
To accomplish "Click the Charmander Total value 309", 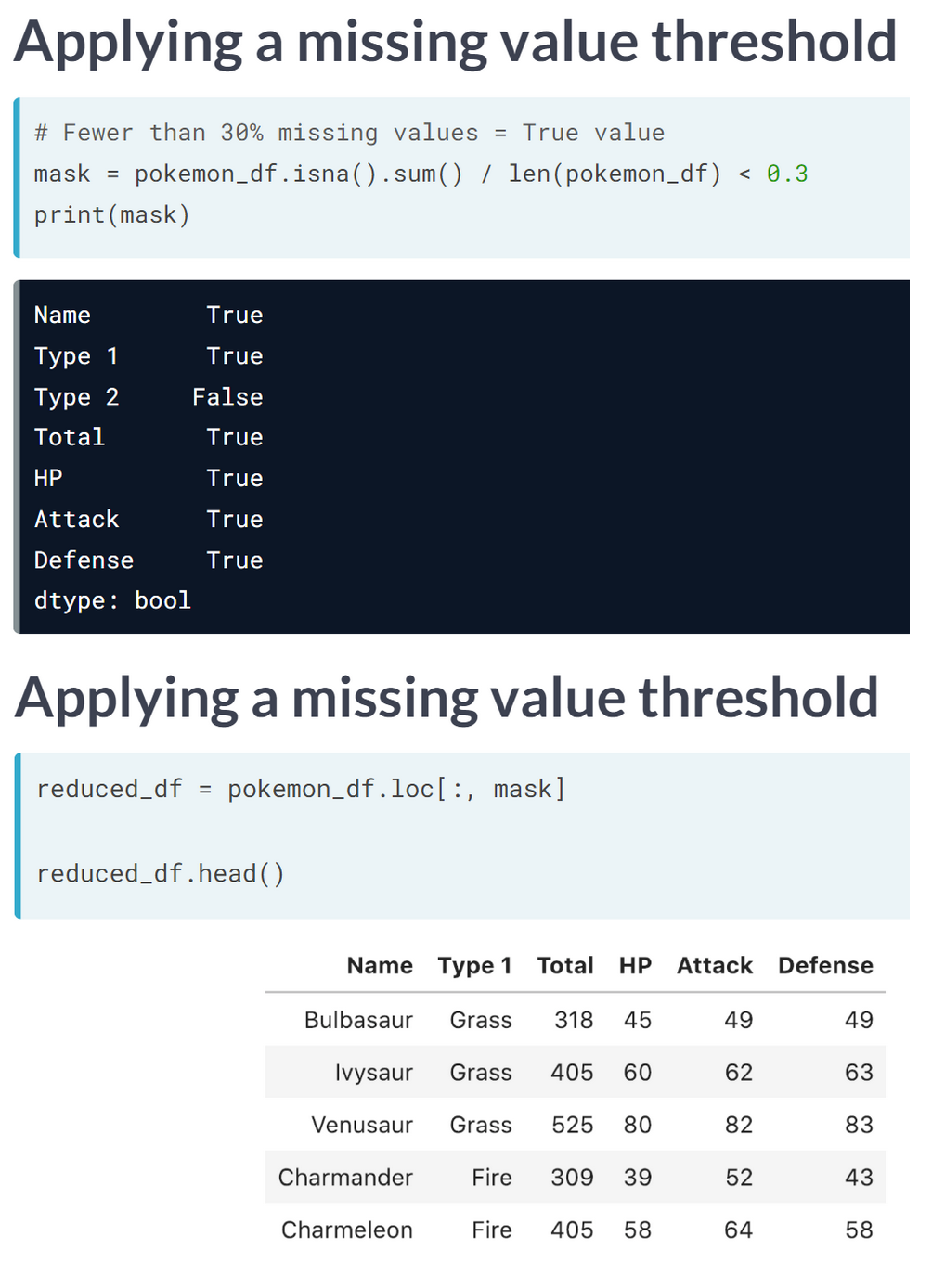I will (572, 1178).
